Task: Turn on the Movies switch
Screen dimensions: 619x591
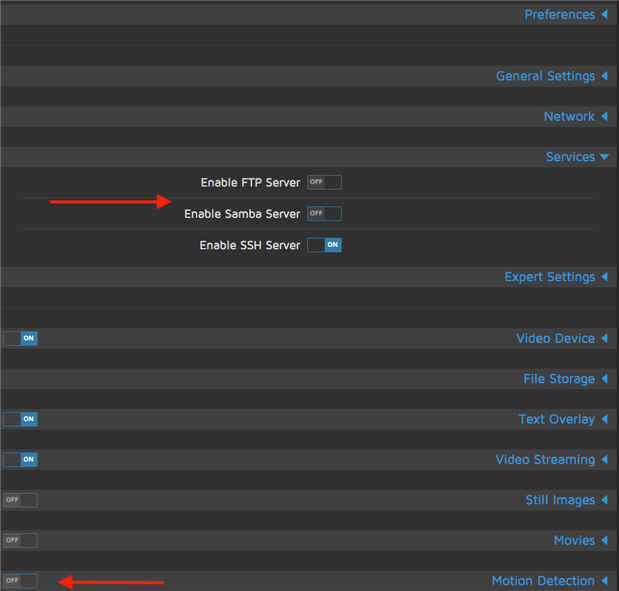Action: (20, 540)
